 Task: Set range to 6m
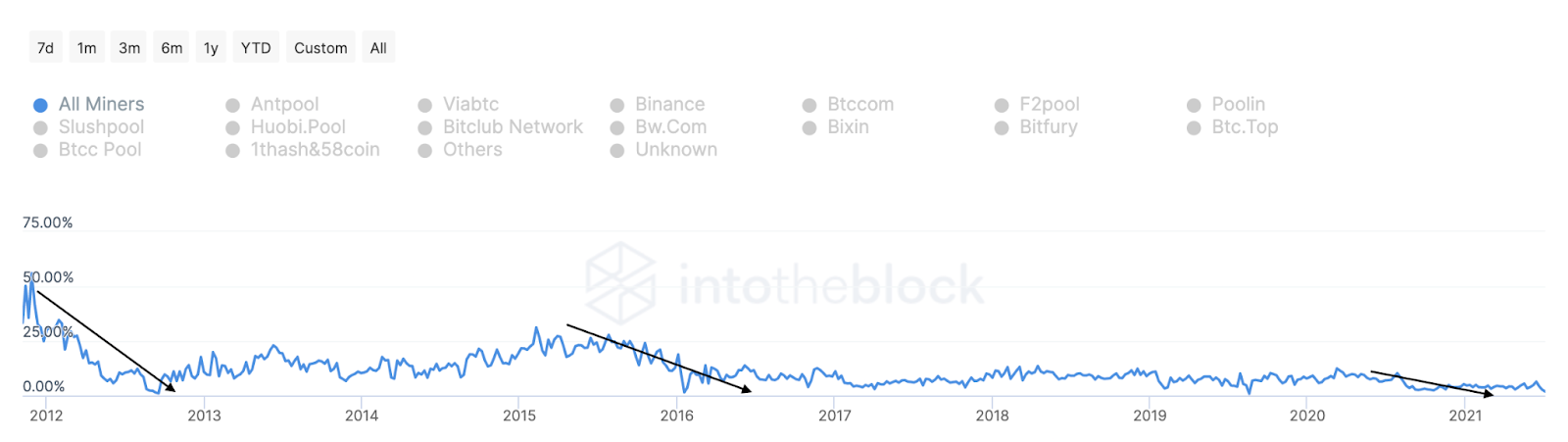[171, 47]
